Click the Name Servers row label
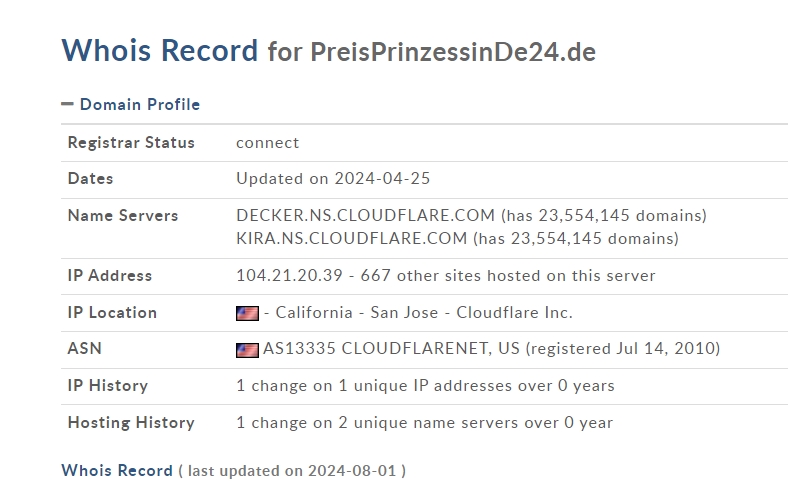Viewport: 788px width, 486px height. click(x=123, y=216)
